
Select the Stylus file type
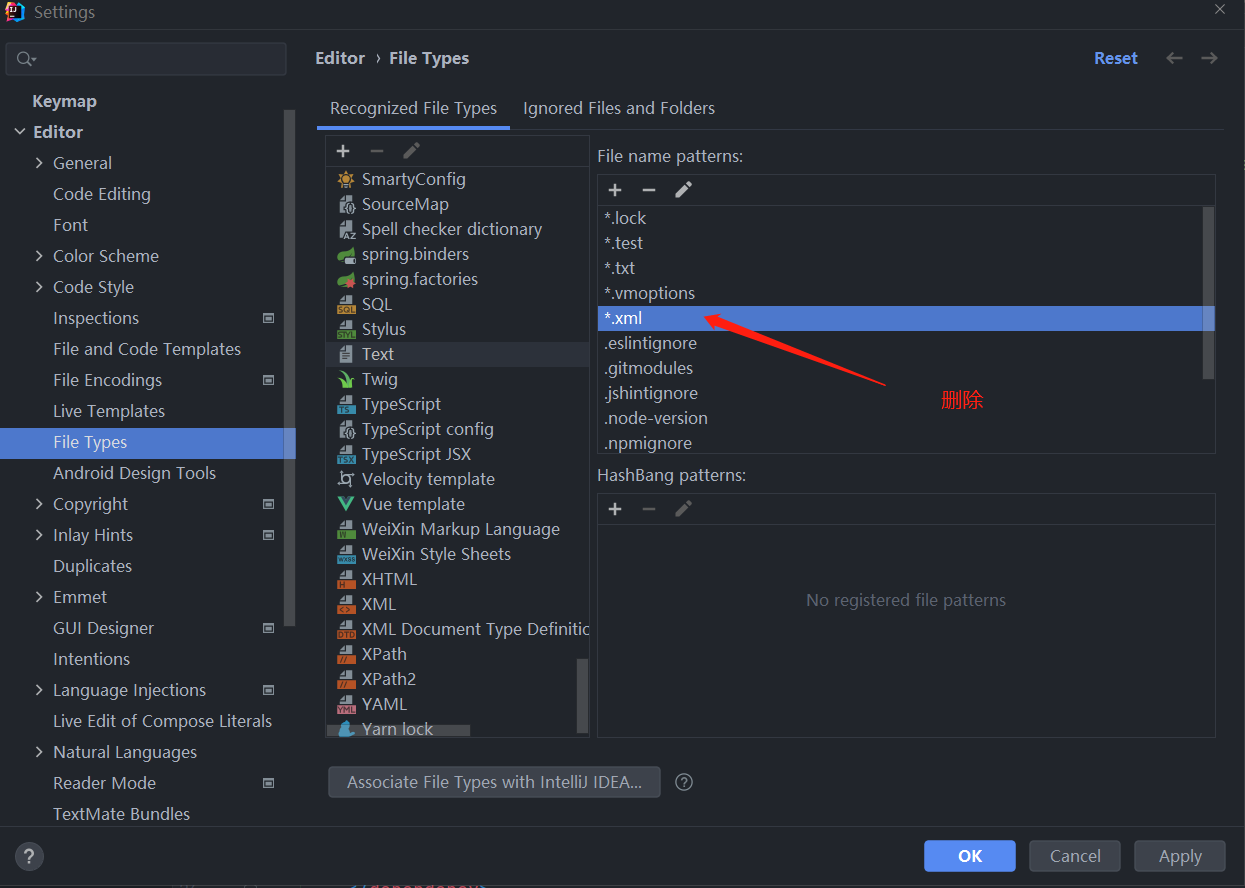point(458,329)
